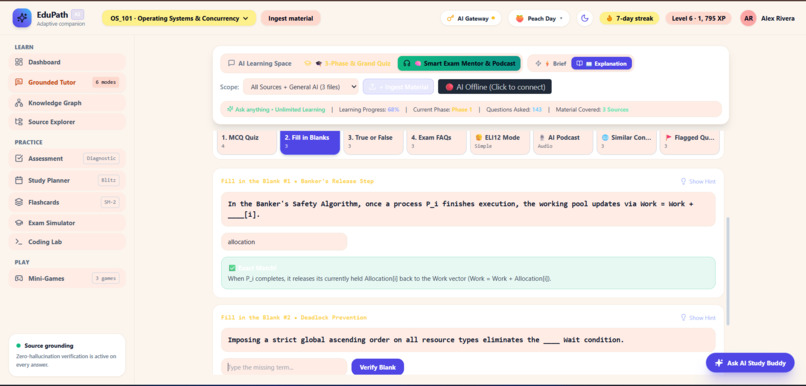Click the Source grounding status card
This screenshot has height=386, width=806.
click(67, 355)
